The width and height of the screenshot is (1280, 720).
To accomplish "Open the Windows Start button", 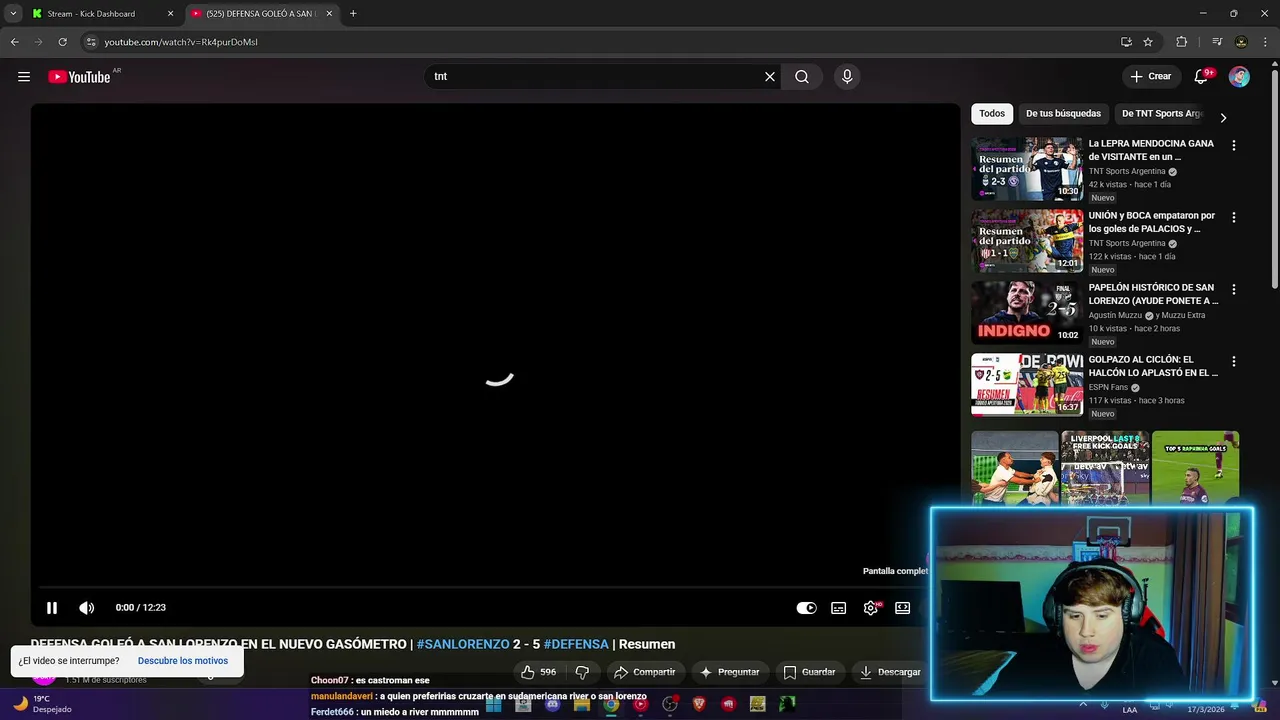I will click(494, 704).
